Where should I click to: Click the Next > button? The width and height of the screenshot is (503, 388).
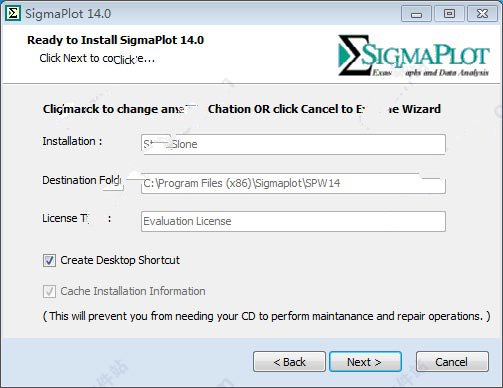point(365,362)
